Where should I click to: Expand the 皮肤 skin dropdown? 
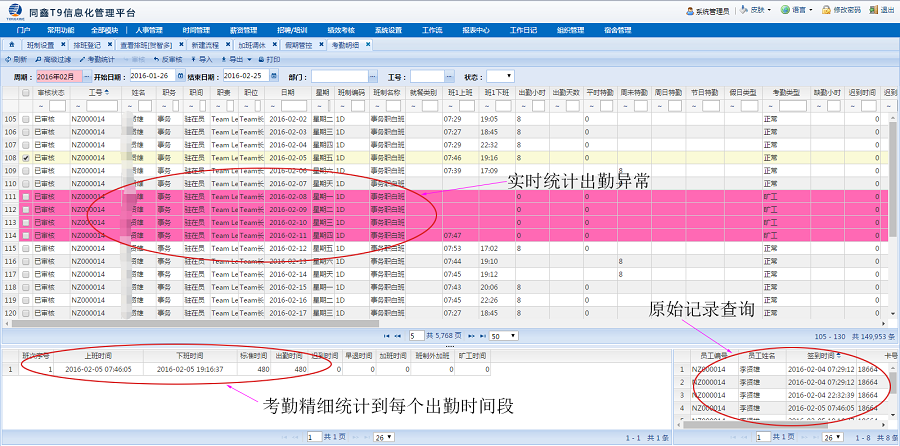click(x=752, y=9)
